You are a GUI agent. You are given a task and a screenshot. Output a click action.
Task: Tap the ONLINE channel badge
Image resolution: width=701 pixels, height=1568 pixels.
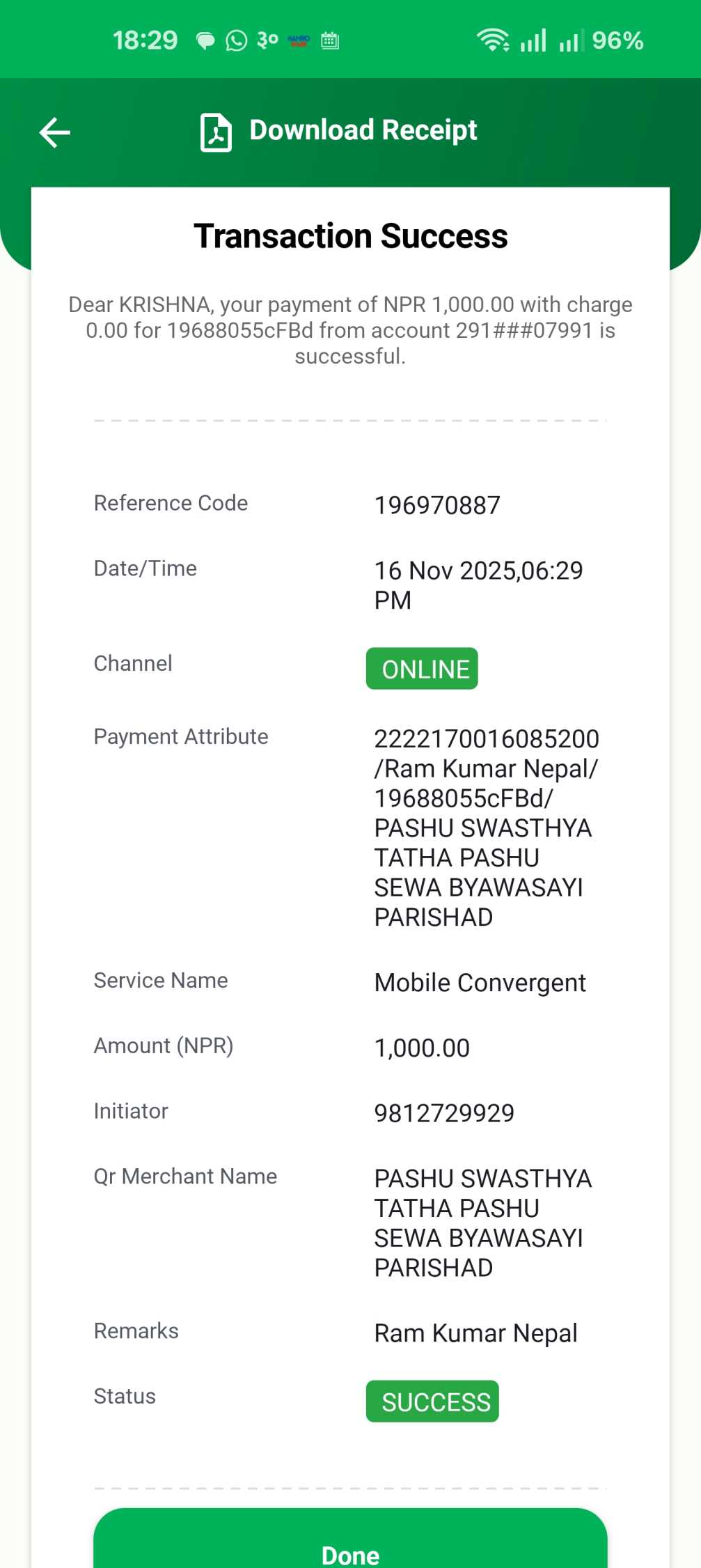[422, 669]
